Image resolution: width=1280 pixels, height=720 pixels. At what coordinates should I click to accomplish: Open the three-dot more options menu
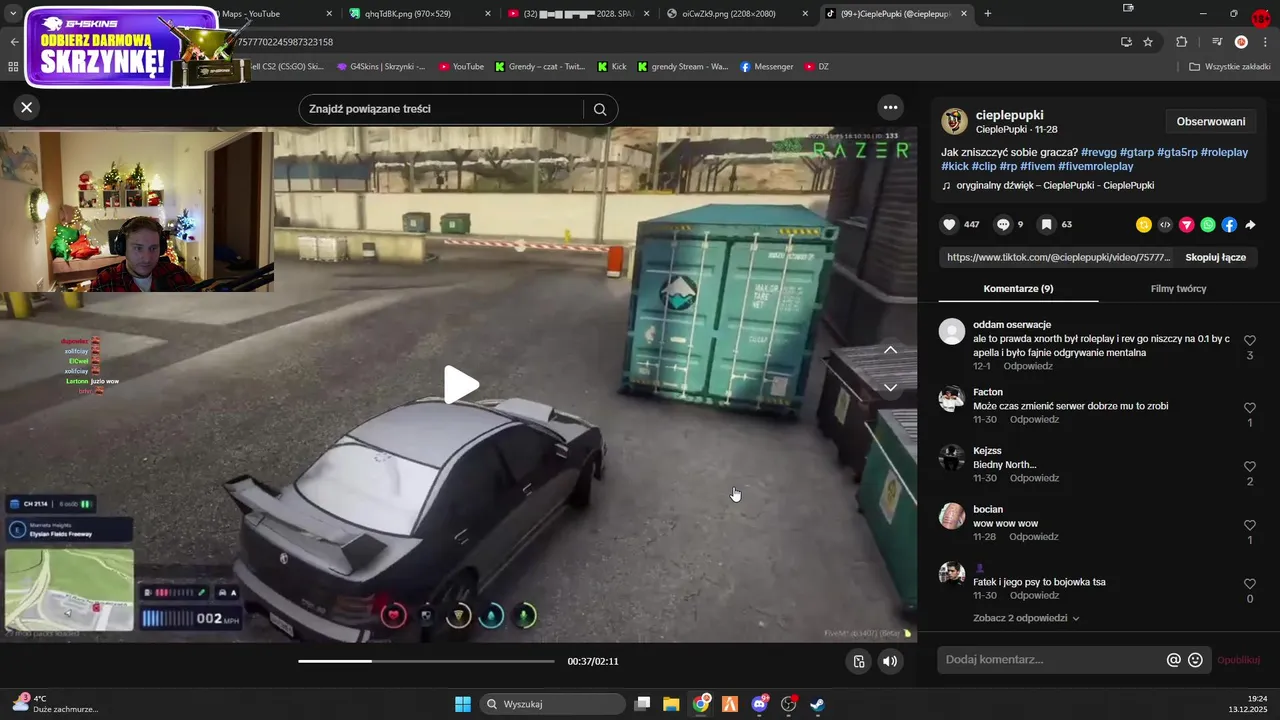(890, 107)
